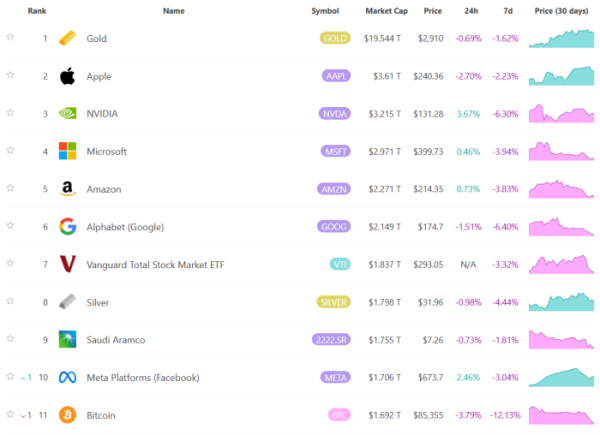Open Bitcoin 30-day price chart thumbnail

coord(561,414)
